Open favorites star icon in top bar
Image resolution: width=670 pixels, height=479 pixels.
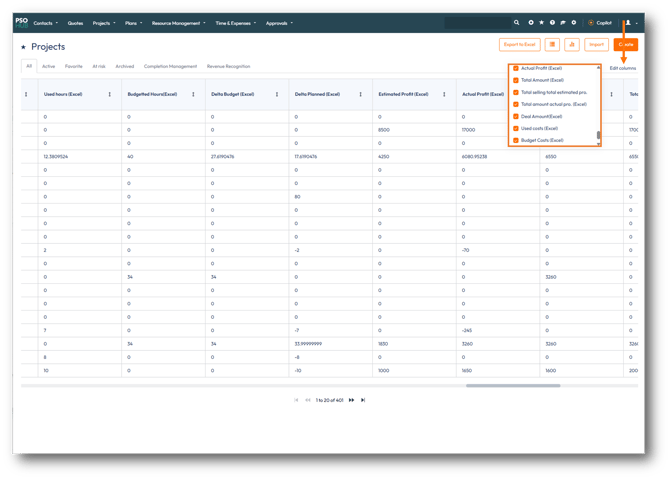pyautogui.click(x=541, y=23)
